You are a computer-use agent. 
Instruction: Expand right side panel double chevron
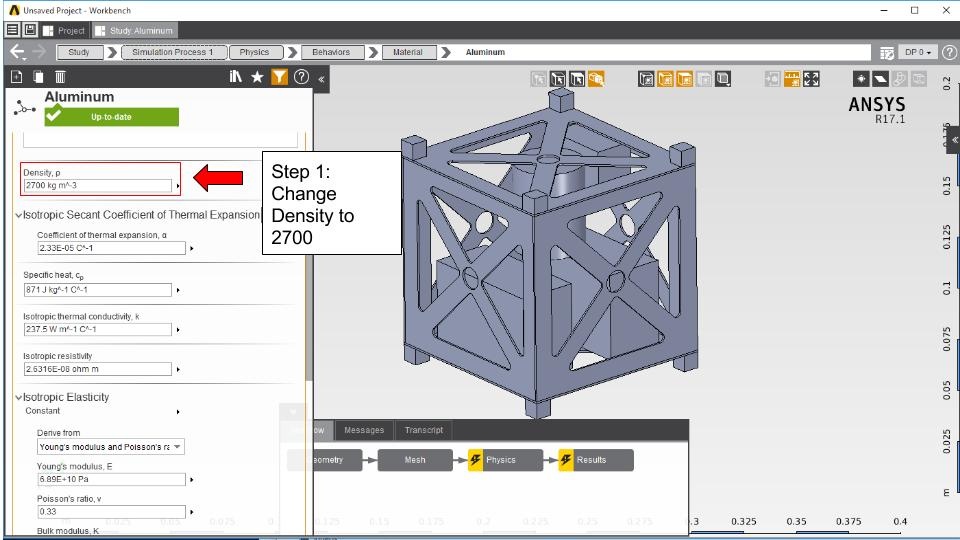(x=954, y=140)
